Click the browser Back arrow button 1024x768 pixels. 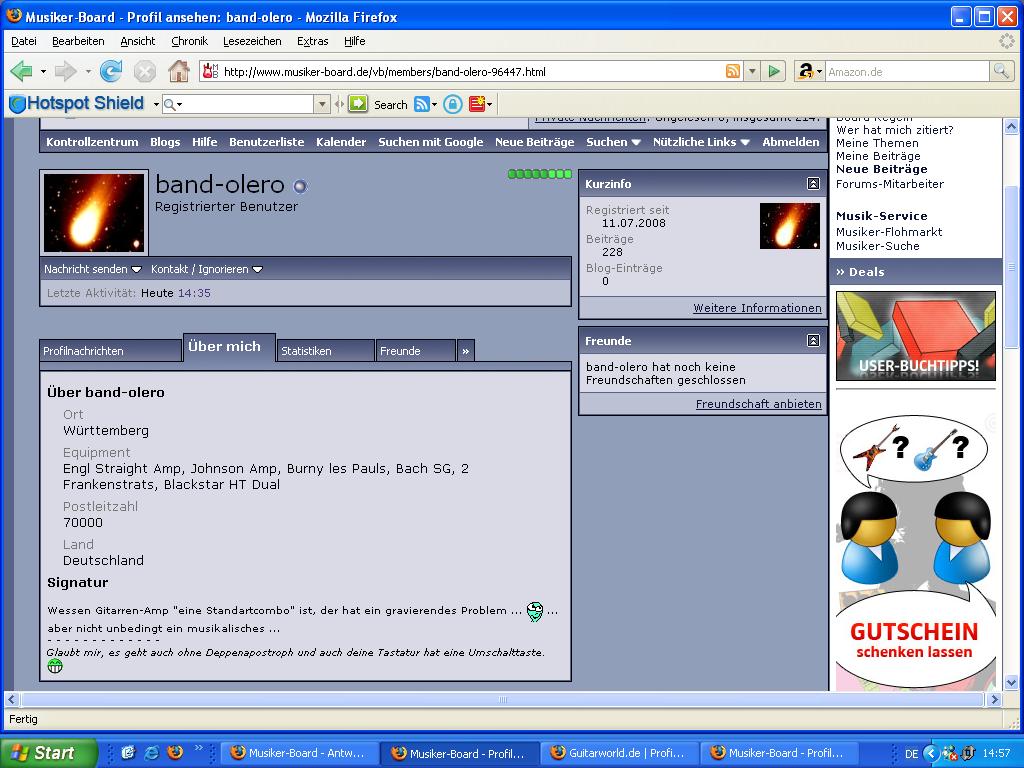tap(22, 71)
